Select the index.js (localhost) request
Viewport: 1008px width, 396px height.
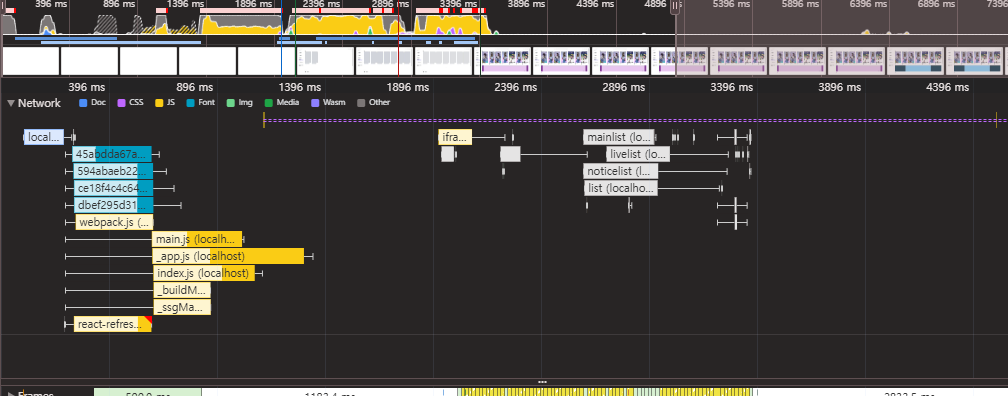tap(203, 273)
